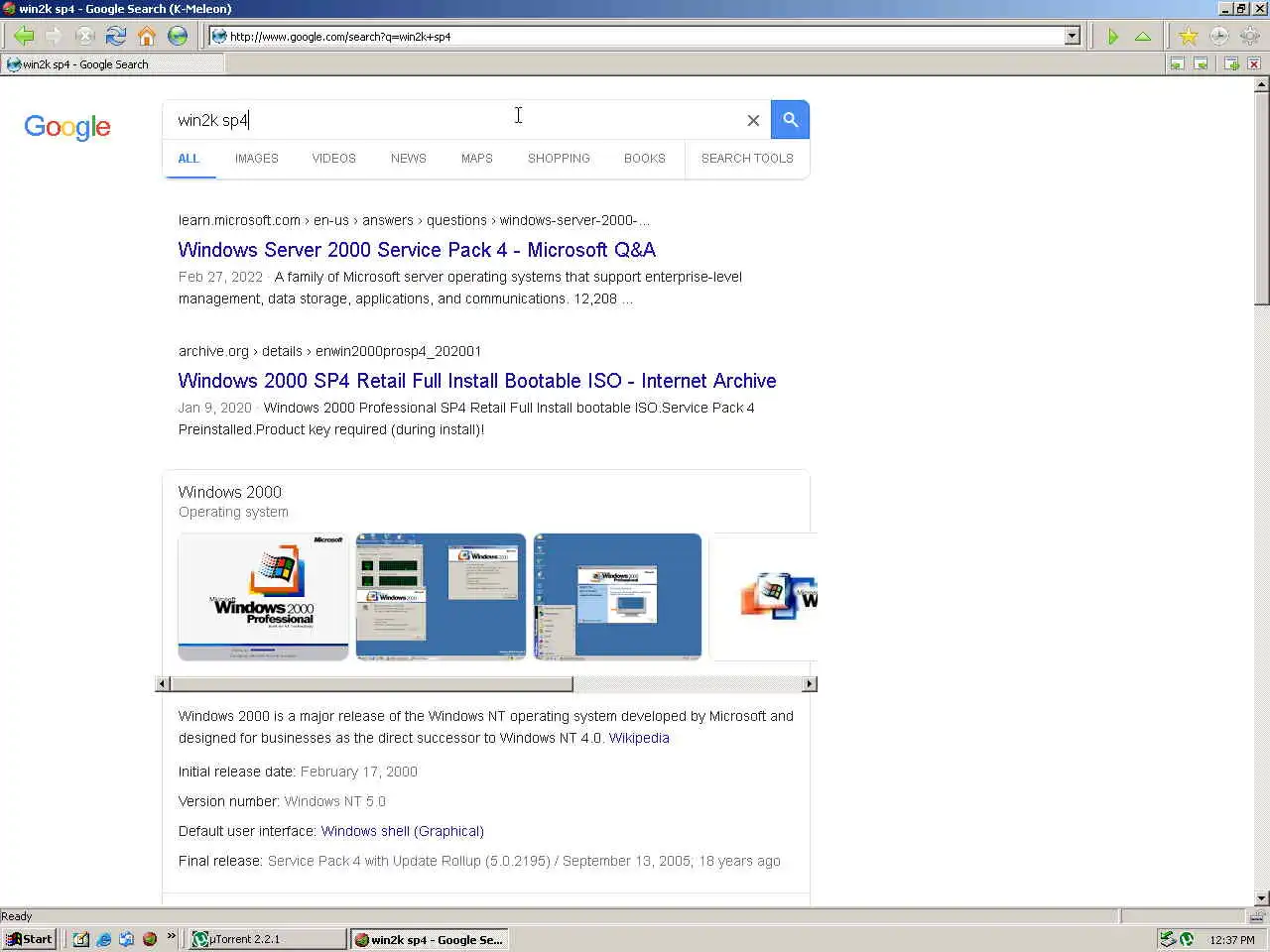
Task: Select the 'win2k sp4 - Google Search' browser tab
Action: tap(113, 64)
